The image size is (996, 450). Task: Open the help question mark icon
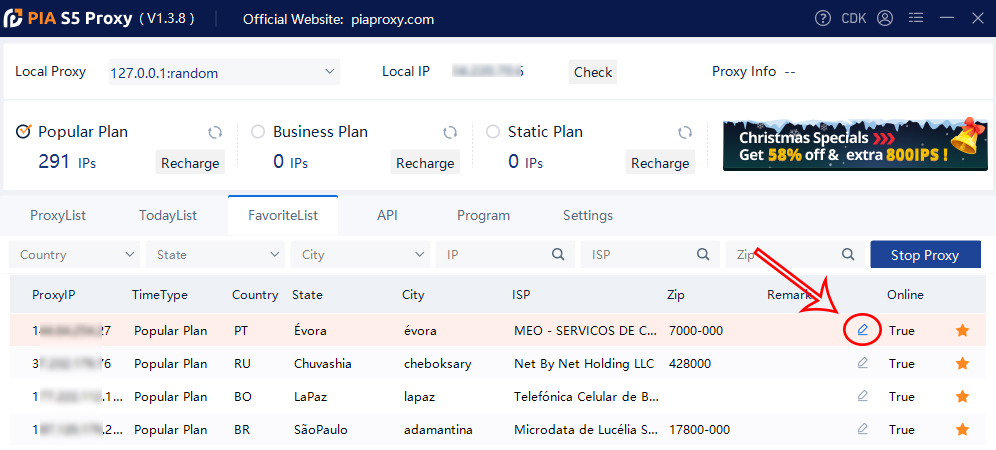coord(823,18)
